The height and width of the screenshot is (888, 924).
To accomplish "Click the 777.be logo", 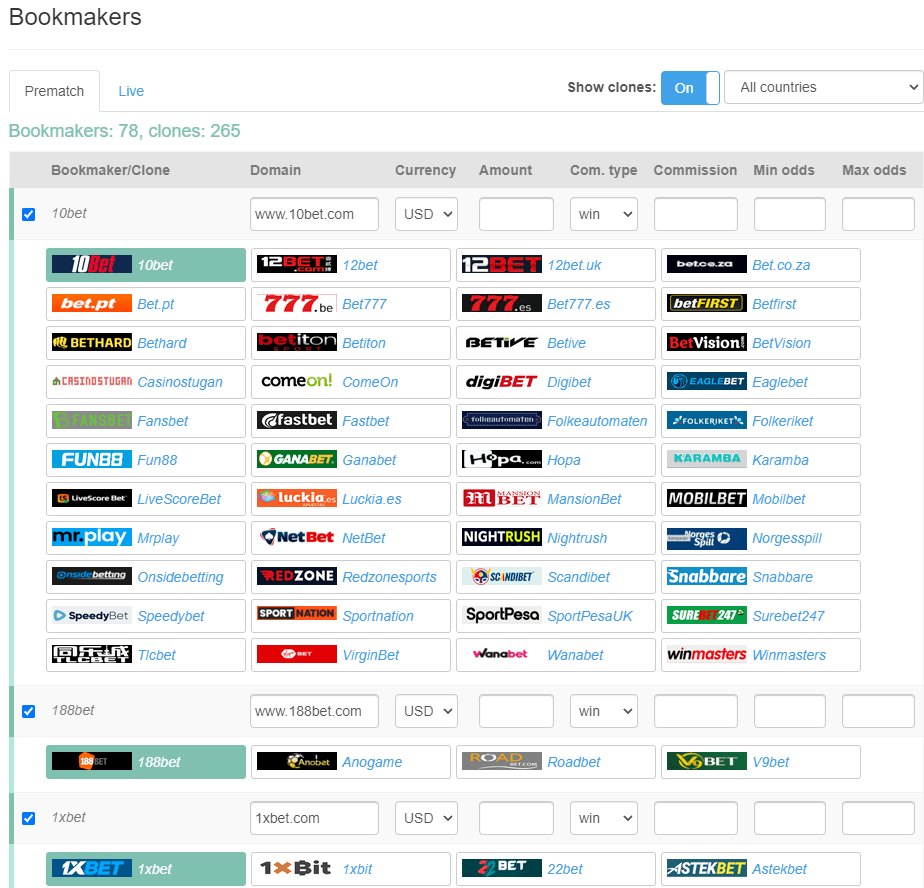I will click(296, 303).
